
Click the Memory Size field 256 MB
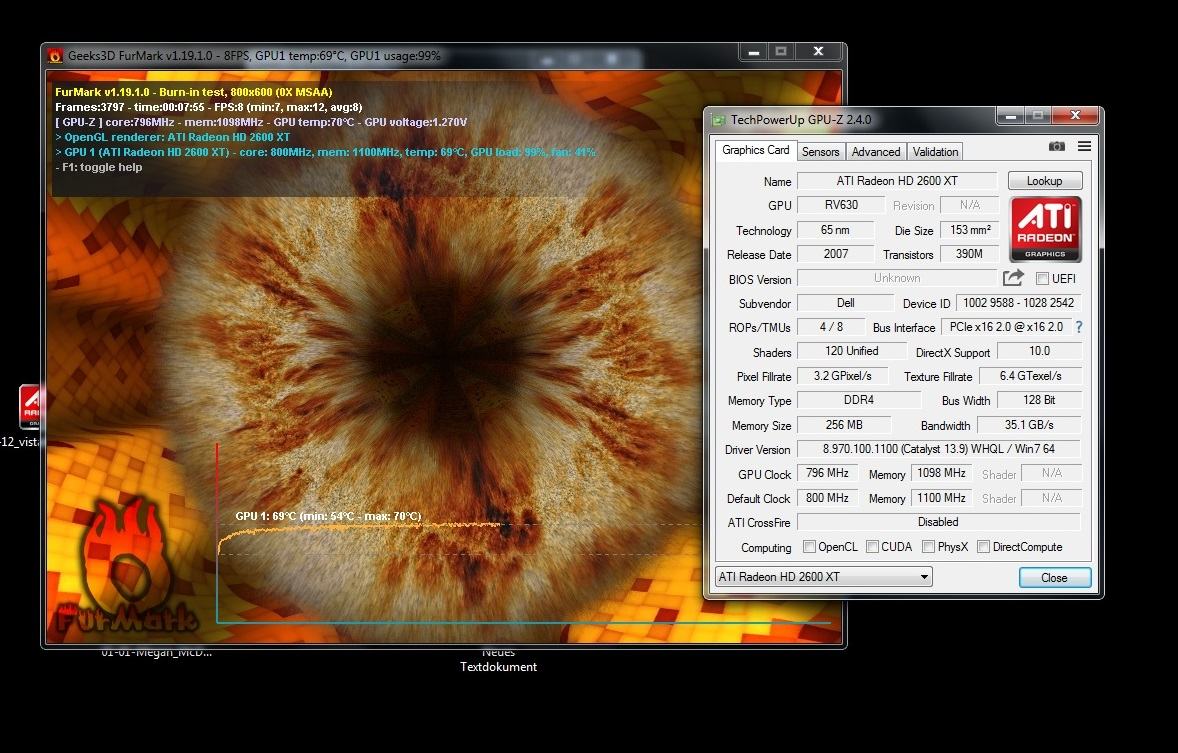pos(844,425)
